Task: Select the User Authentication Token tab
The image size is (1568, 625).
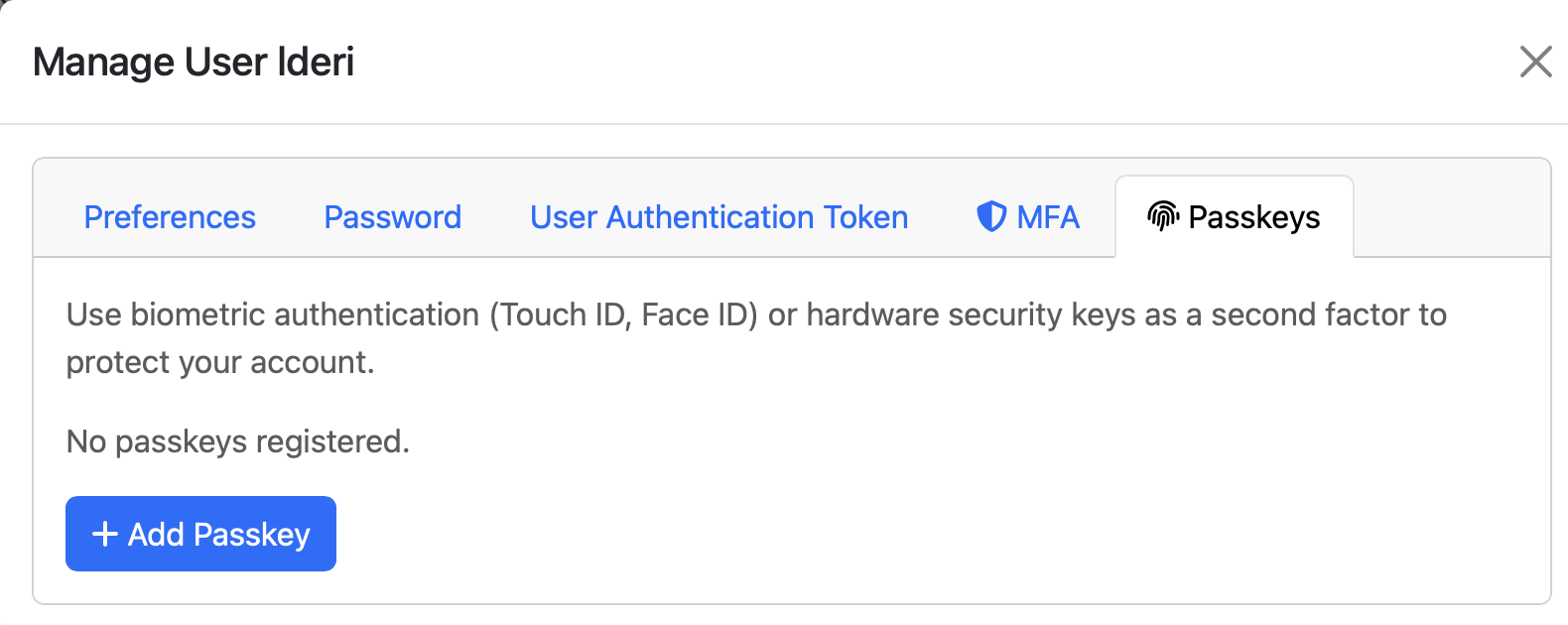Action: pos(718,216)
